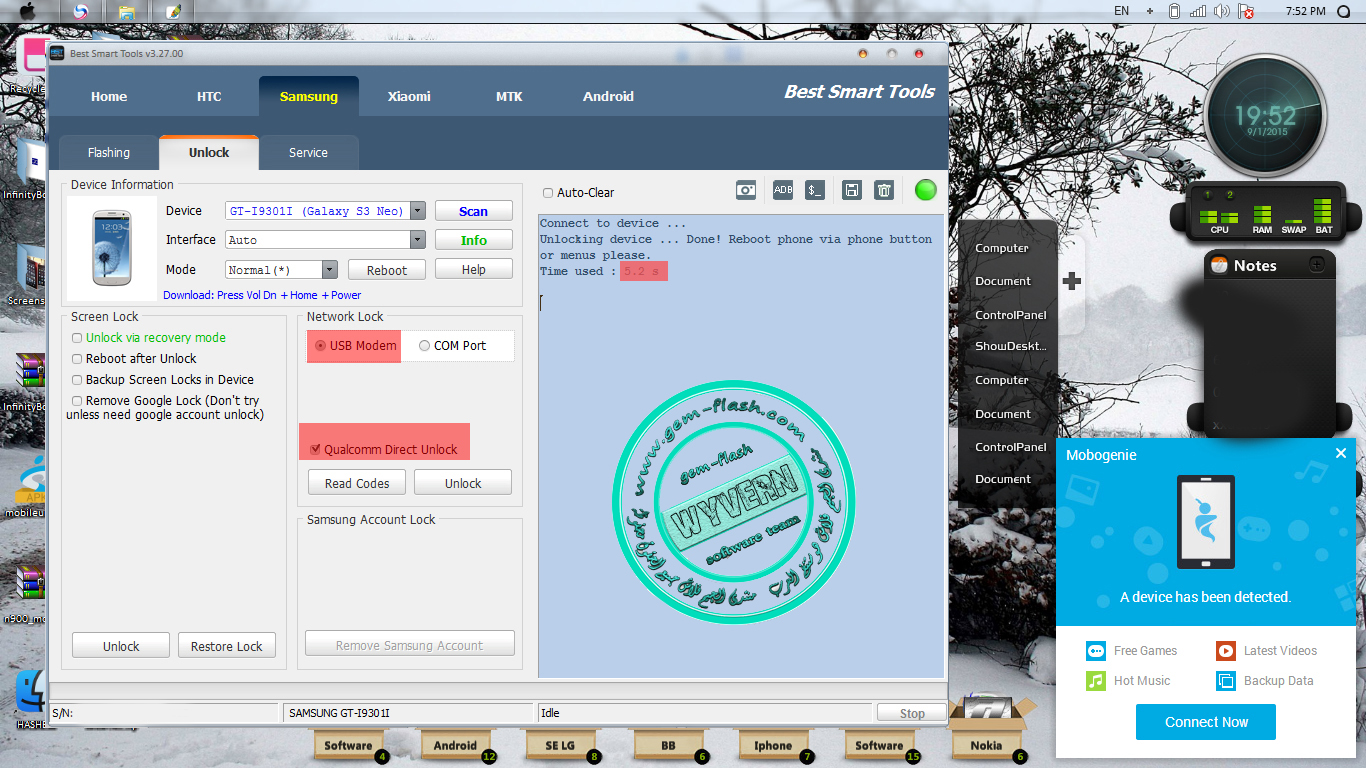Open the shell terminal ($_) icon
This screenshot has width=1366, height=768.
click(x=816, y=190)
